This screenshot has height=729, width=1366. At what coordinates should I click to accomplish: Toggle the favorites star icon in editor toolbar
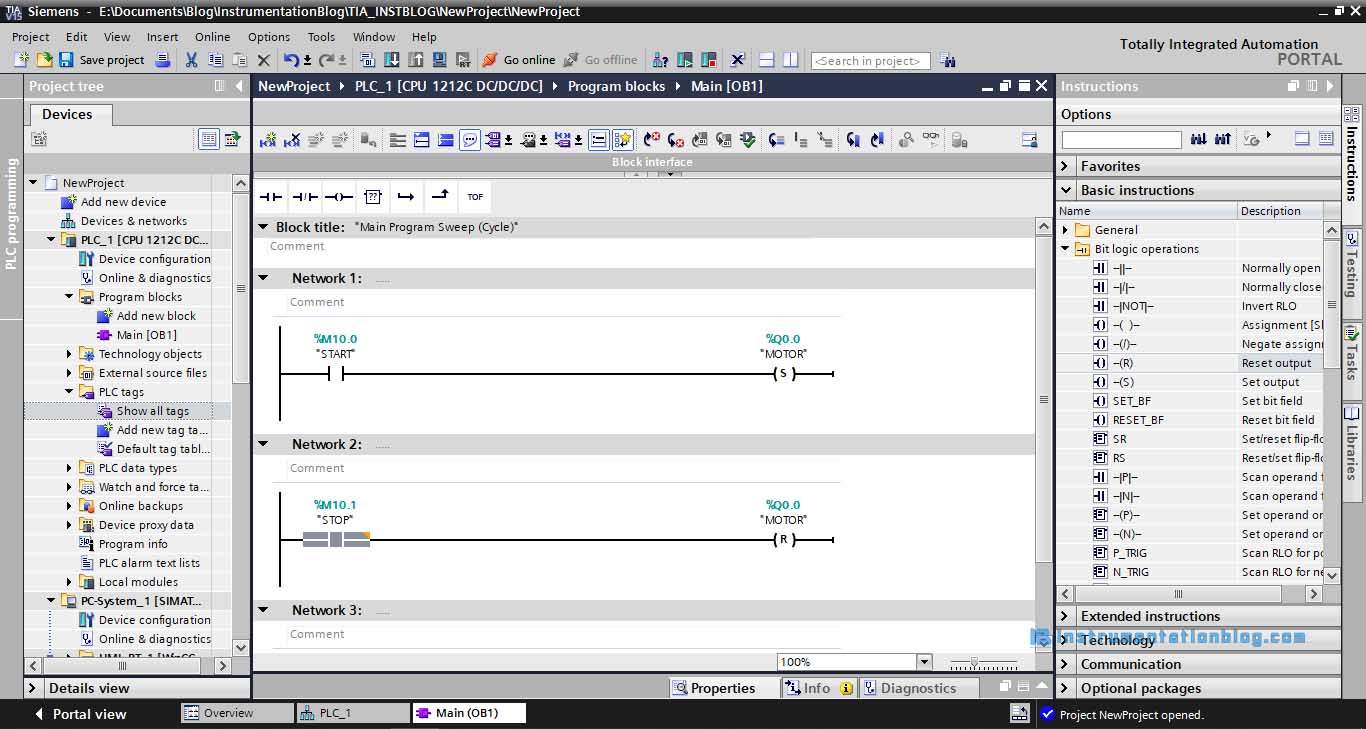[623, 140]
